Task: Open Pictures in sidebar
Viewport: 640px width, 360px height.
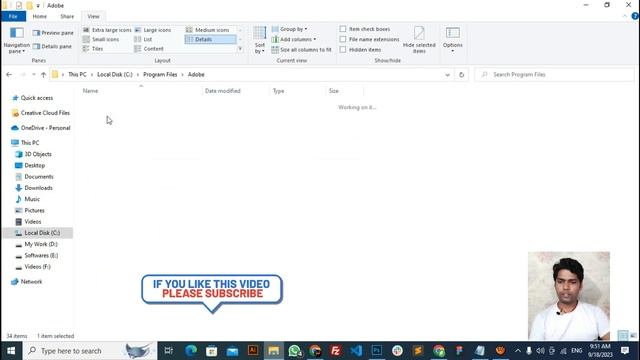Action: pos(30,210)
